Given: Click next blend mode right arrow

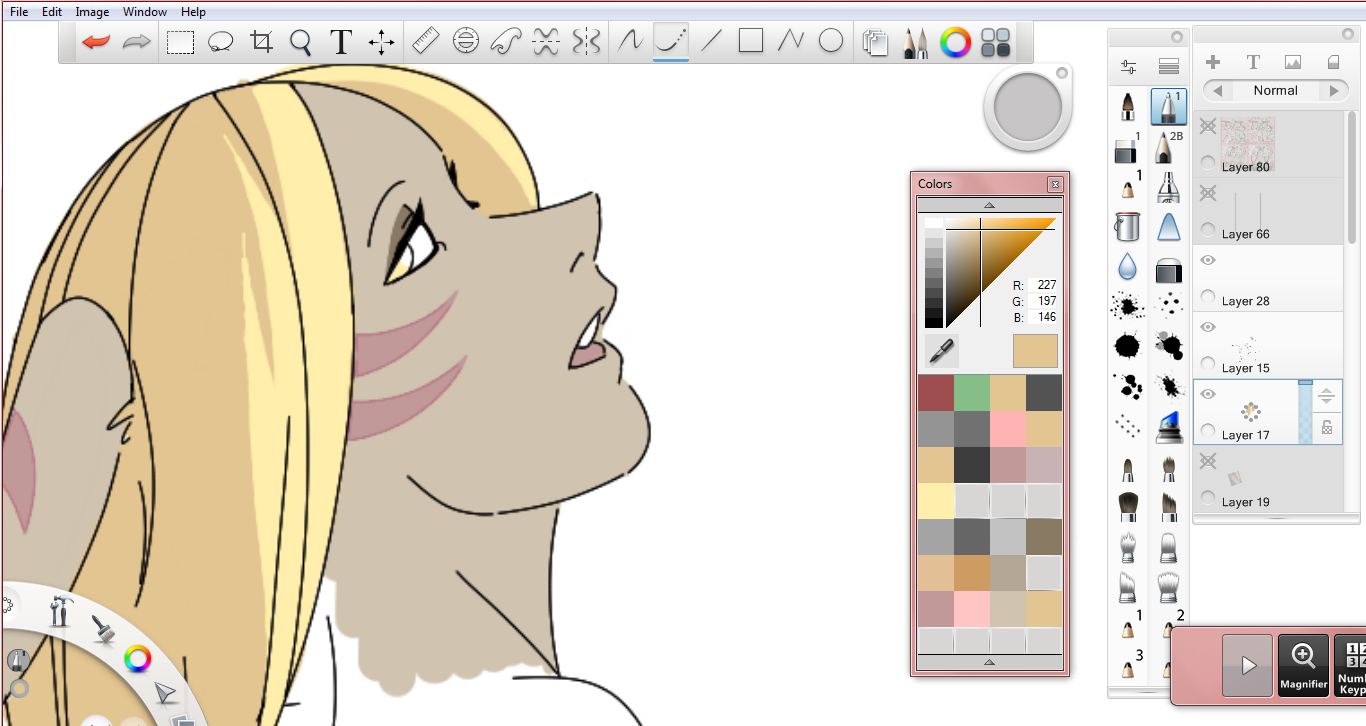Looking at the screenshot, I should click(x=1333, y=91).
